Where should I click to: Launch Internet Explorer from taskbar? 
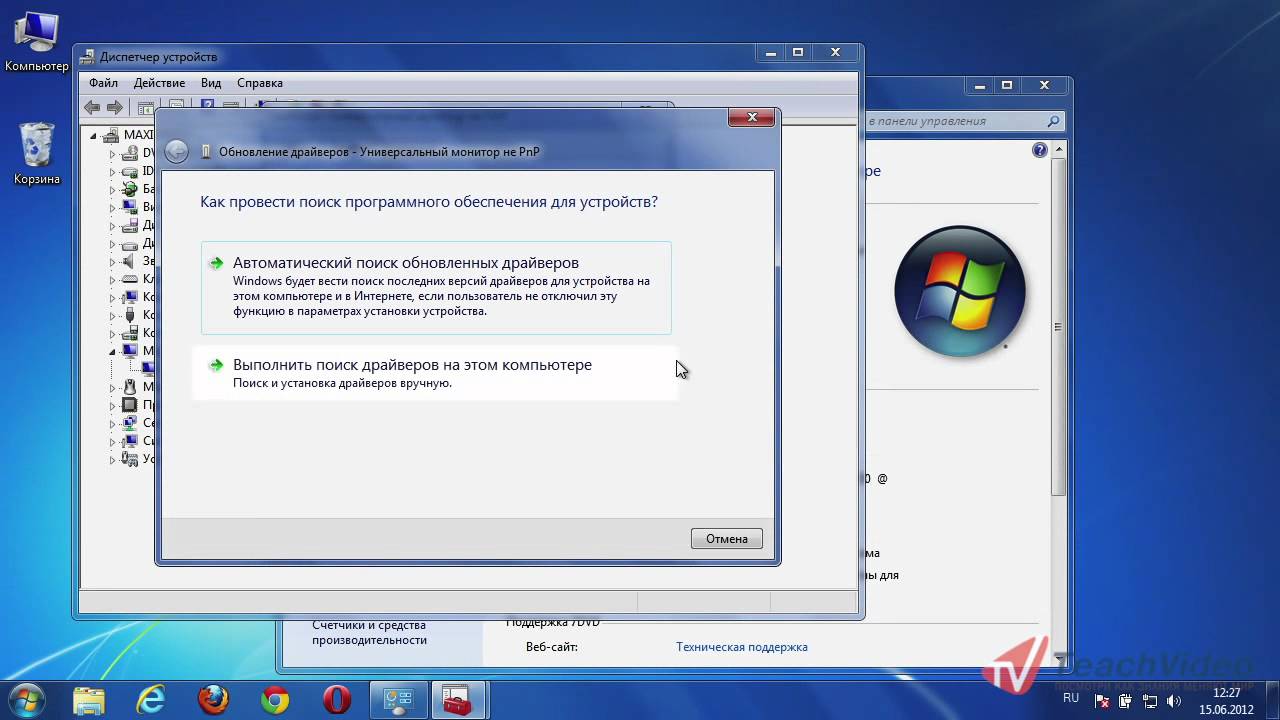pyautogui.click(x=151, y=700)
